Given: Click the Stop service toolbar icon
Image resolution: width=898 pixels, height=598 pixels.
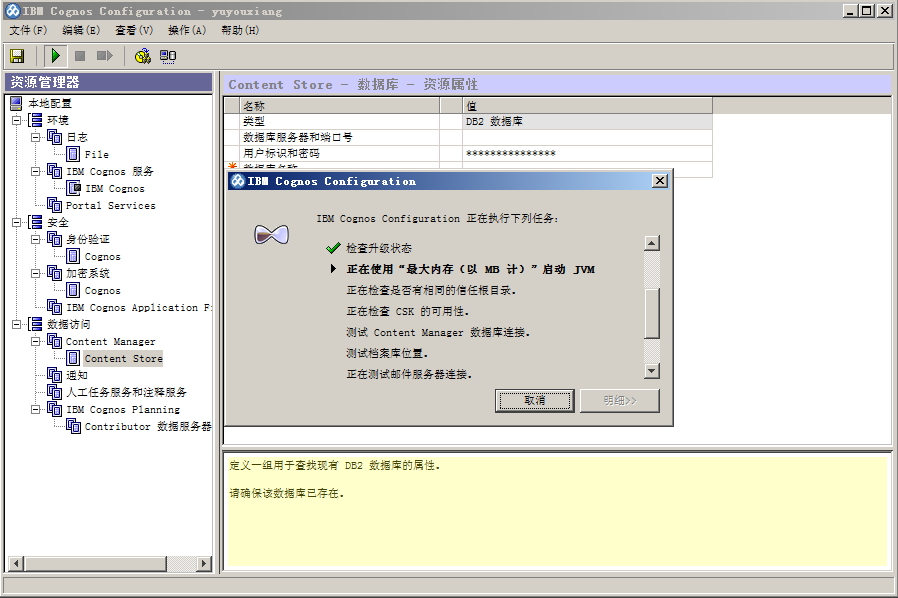Looking at the screenshot, I should coord(80,56).
